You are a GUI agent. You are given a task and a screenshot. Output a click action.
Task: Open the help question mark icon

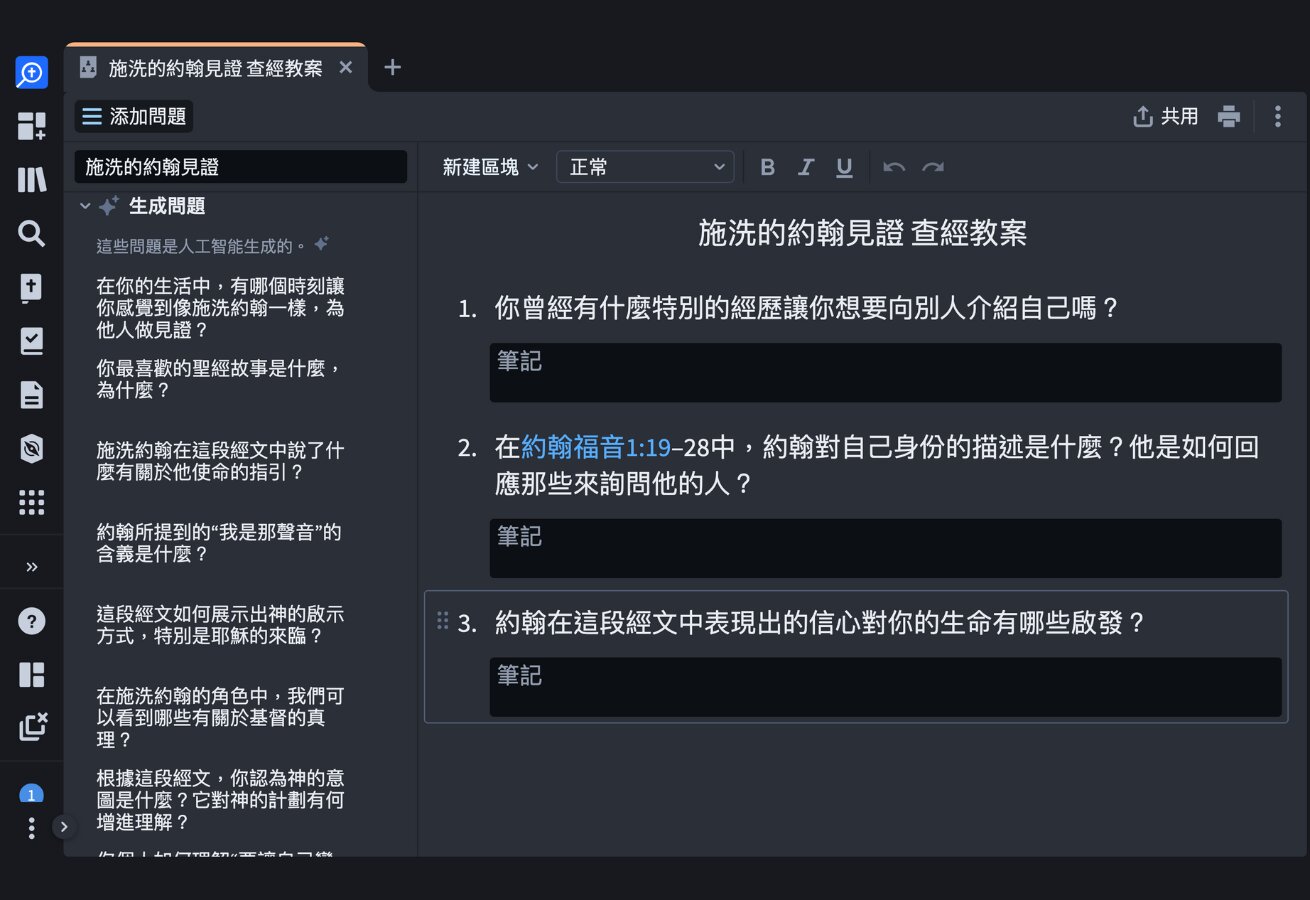point(32,621)
